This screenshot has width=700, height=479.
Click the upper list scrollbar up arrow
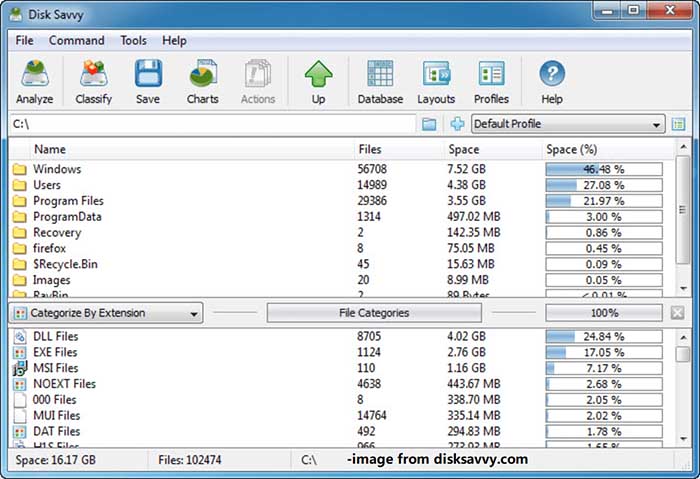click(x=683, y=147)
